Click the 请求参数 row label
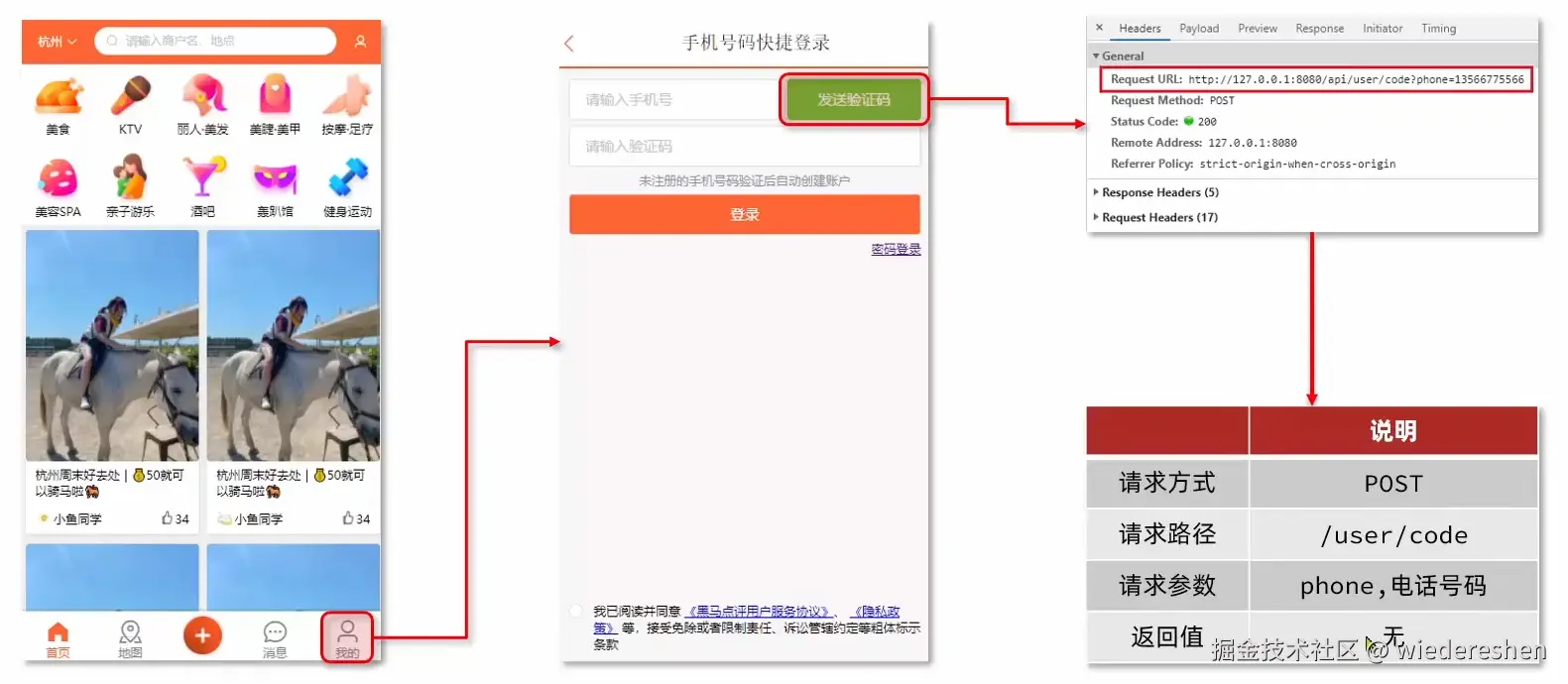 [x=1167, y=586]
